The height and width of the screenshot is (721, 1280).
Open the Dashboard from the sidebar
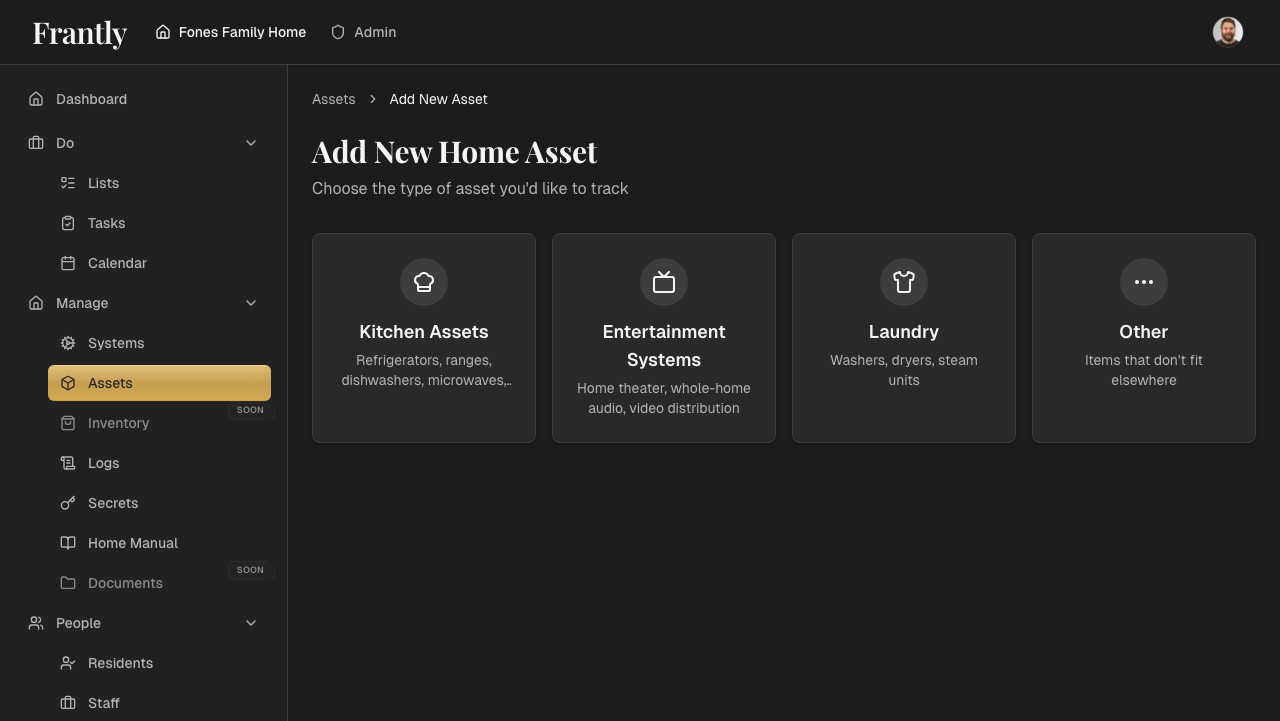[x=92, y=99]
